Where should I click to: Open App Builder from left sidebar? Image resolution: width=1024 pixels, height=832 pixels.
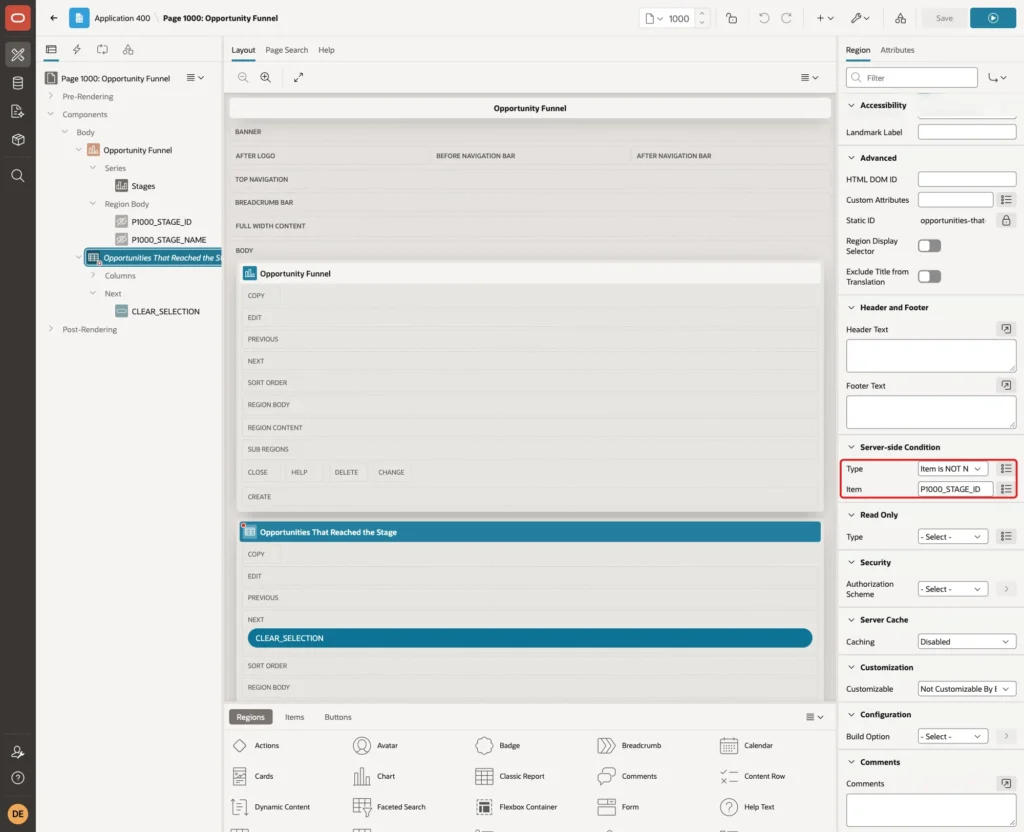(x=18, y=55)
